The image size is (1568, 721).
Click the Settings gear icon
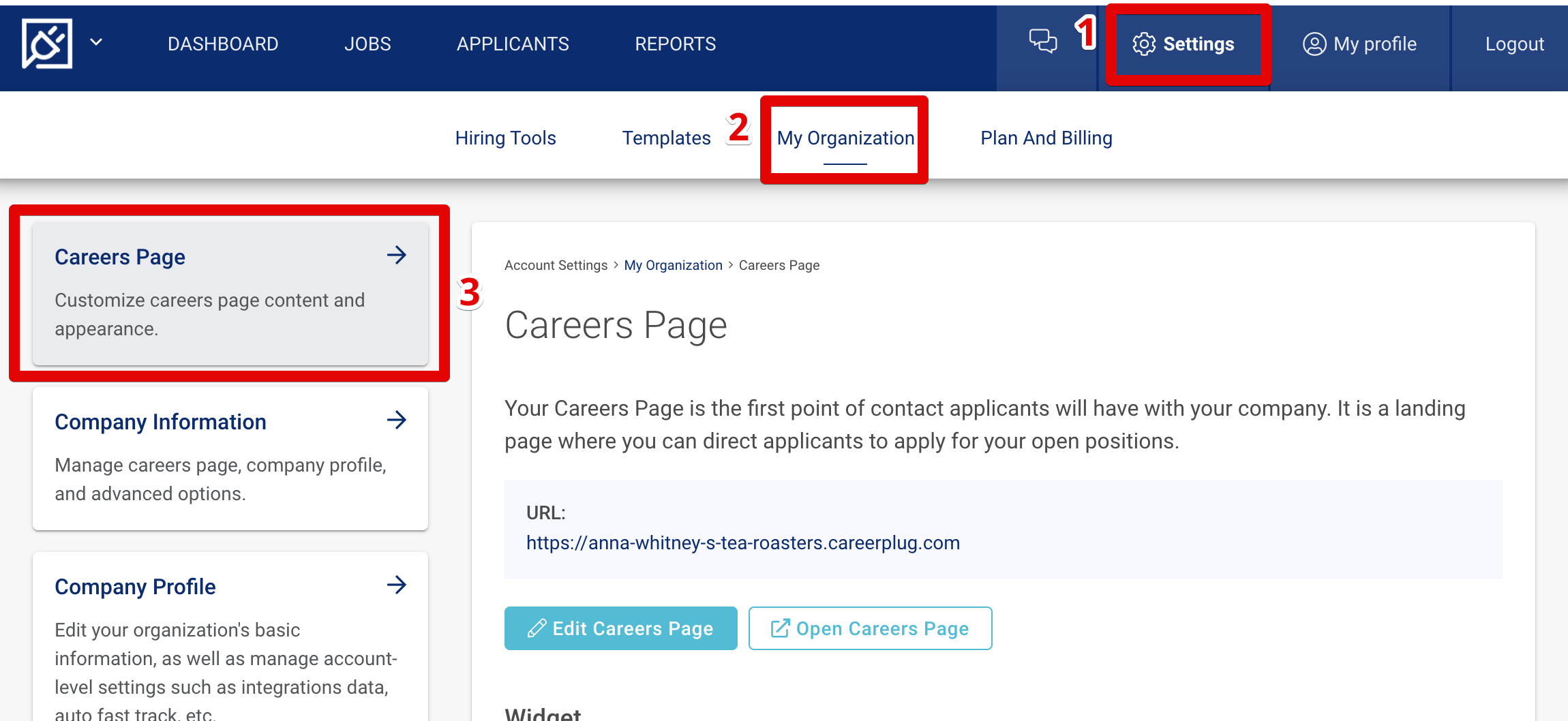1144,44
